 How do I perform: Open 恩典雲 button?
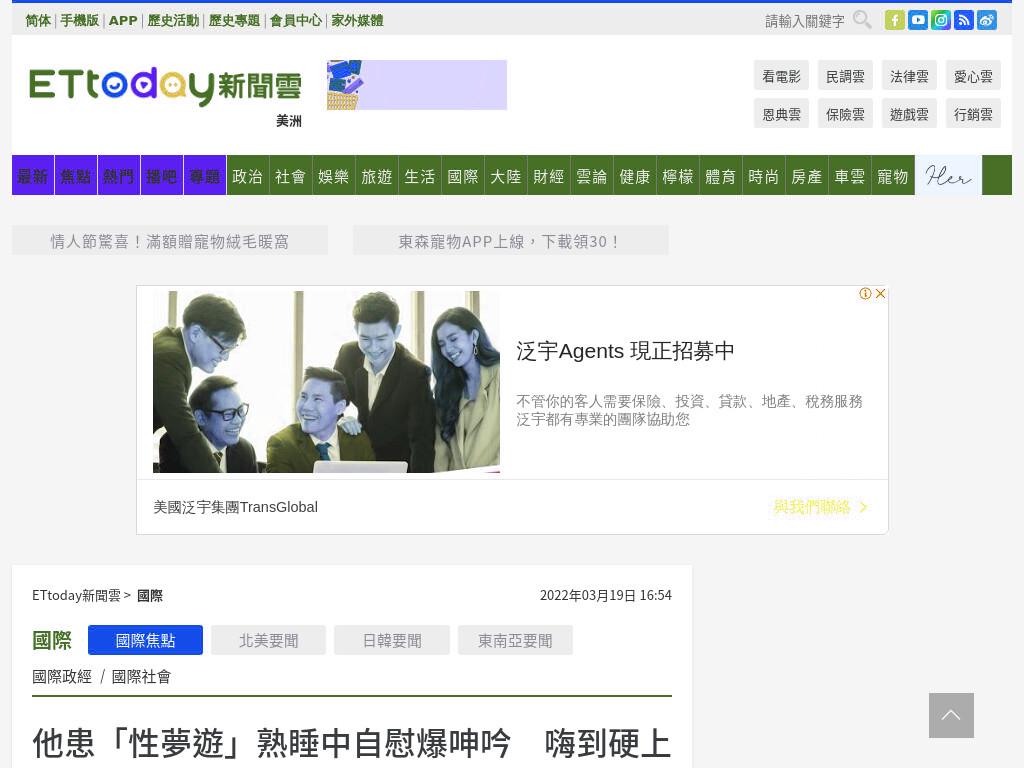(782, 114)
